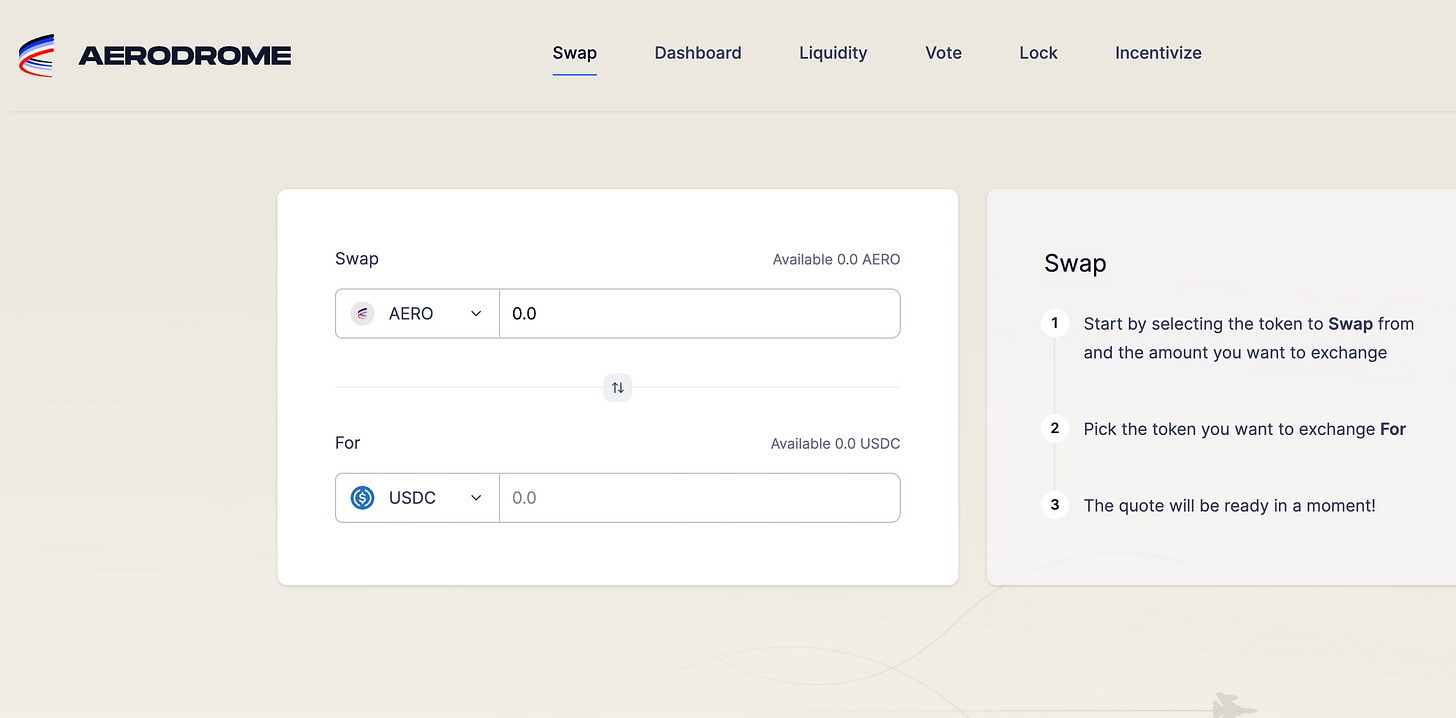Click the Available 0.0 AERO balance

[x=836, y=259]
